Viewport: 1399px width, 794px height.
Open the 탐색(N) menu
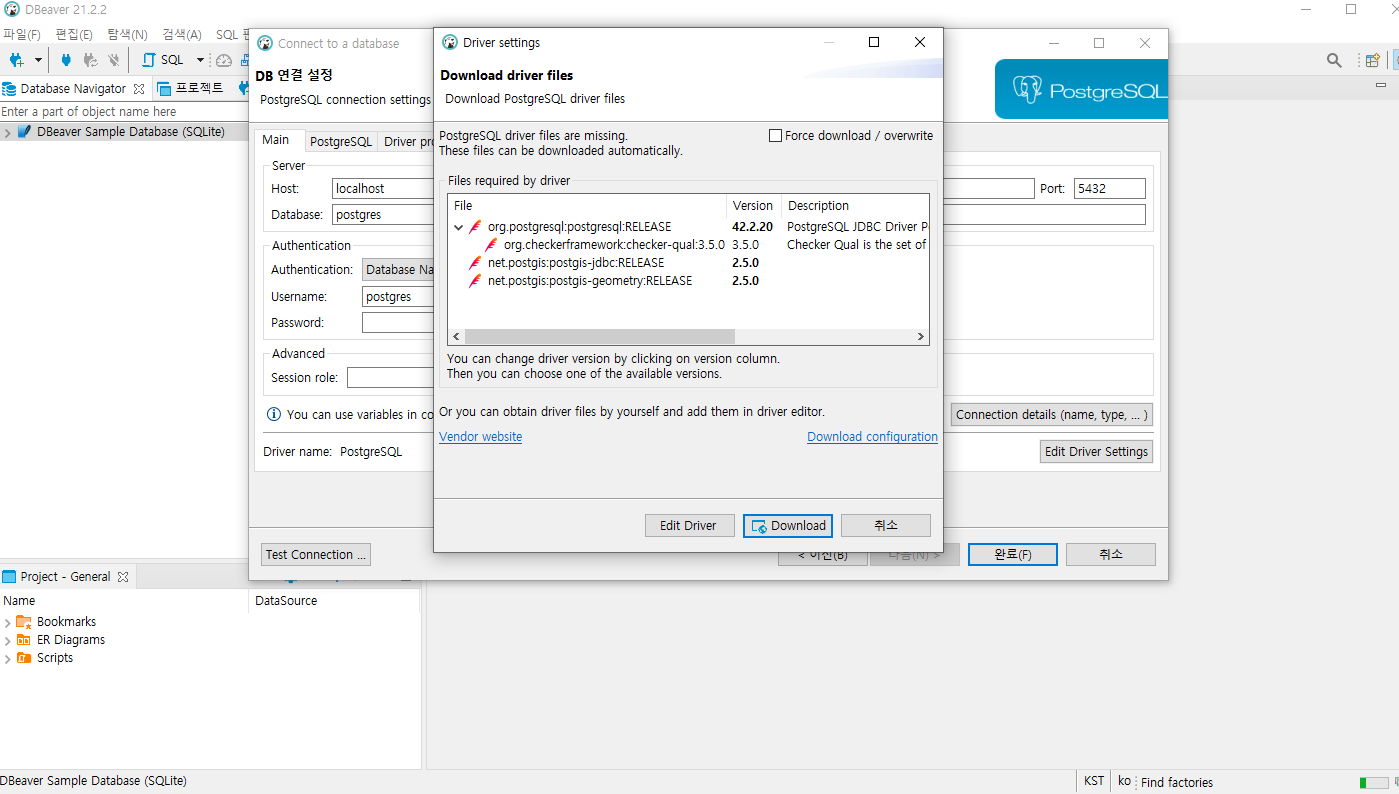click(x=127, y=34)
